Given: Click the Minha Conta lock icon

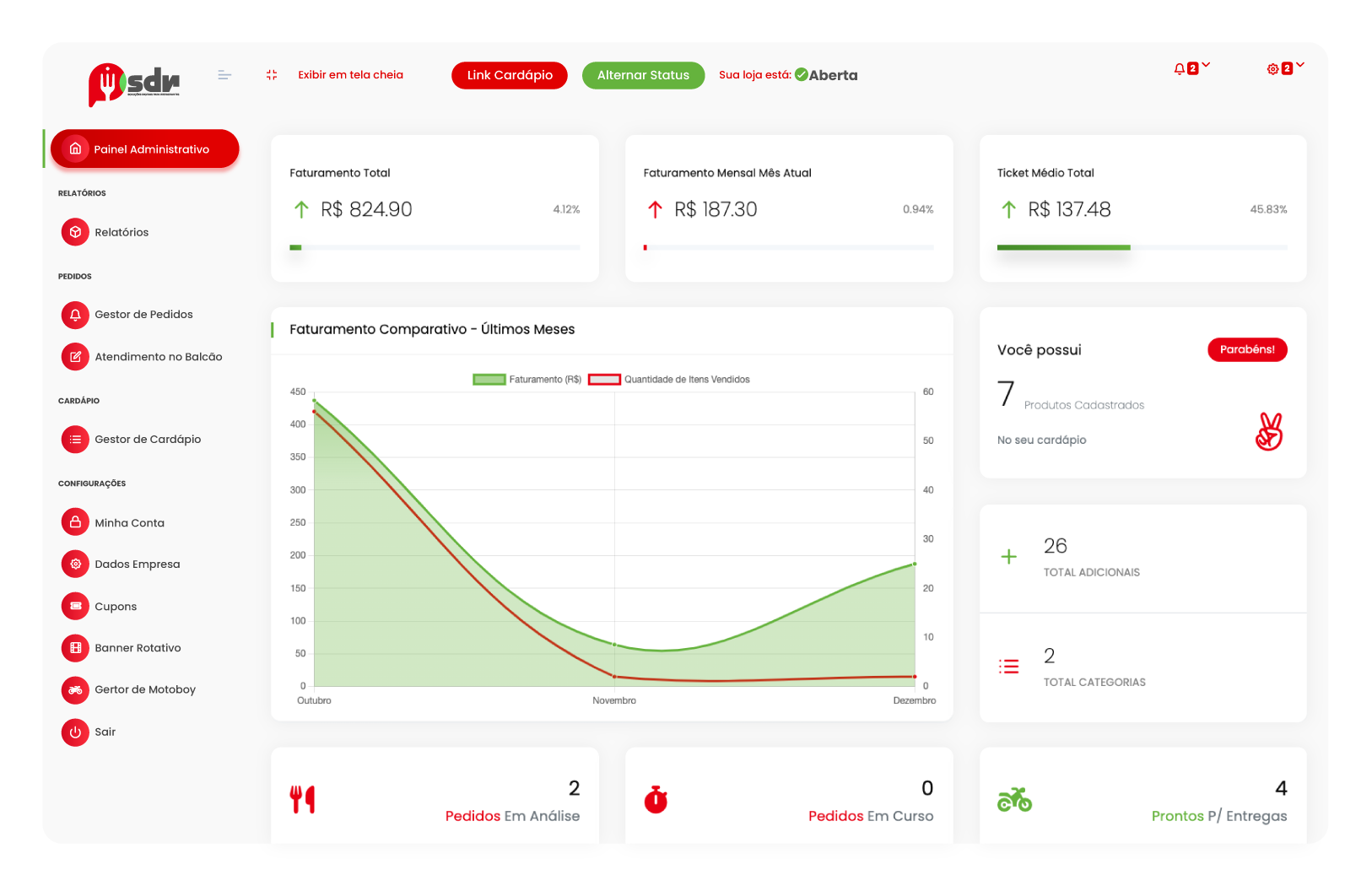Looking at the screenshot, I should point(75,522).
